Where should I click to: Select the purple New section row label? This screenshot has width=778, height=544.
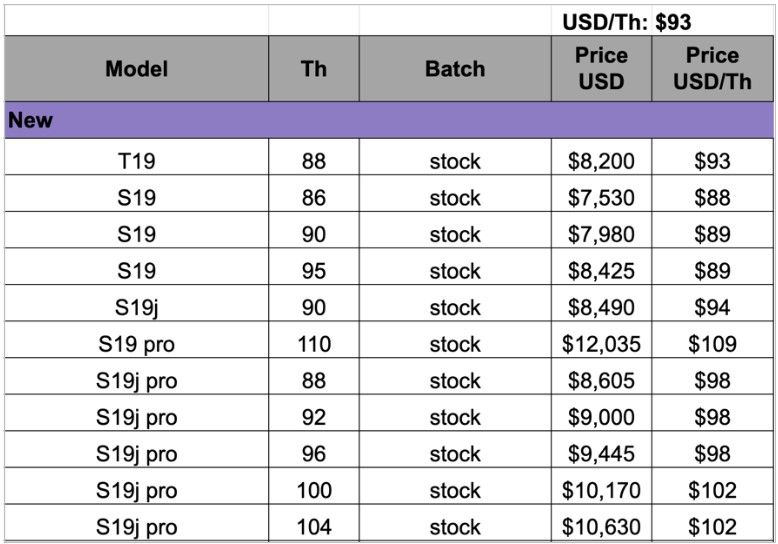point(30,120)
